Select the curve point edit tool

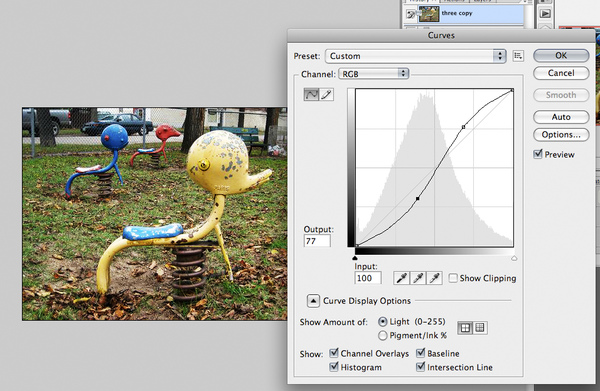coord(311,94)
